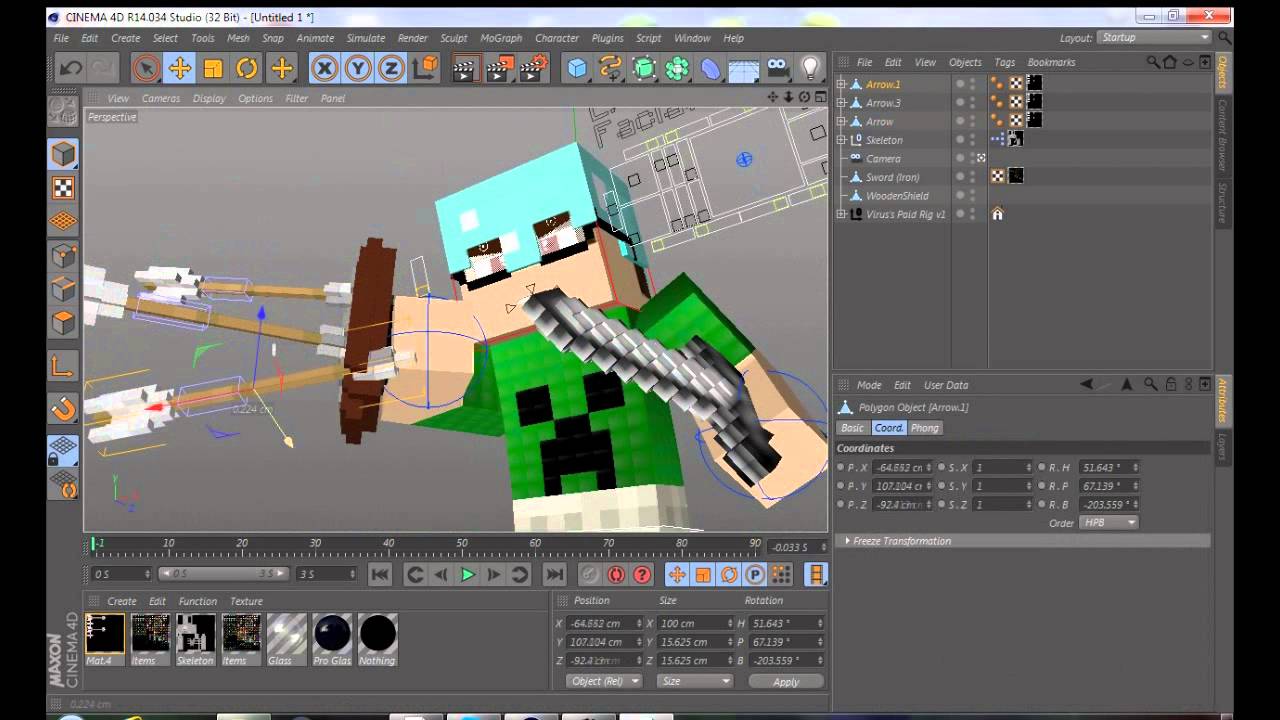The width and height of the screenshot is (1280, 720).
Task: Switch to the Basic tab
Action: pyautogui.click(x=852, y=428)
